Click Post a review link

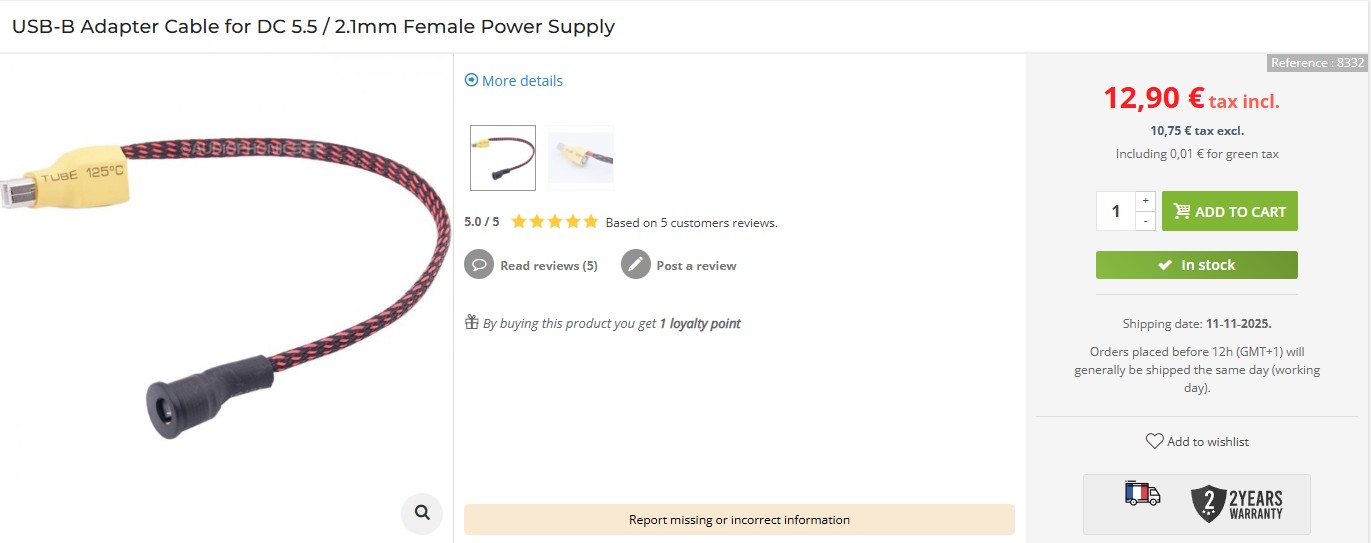[696, 266]
